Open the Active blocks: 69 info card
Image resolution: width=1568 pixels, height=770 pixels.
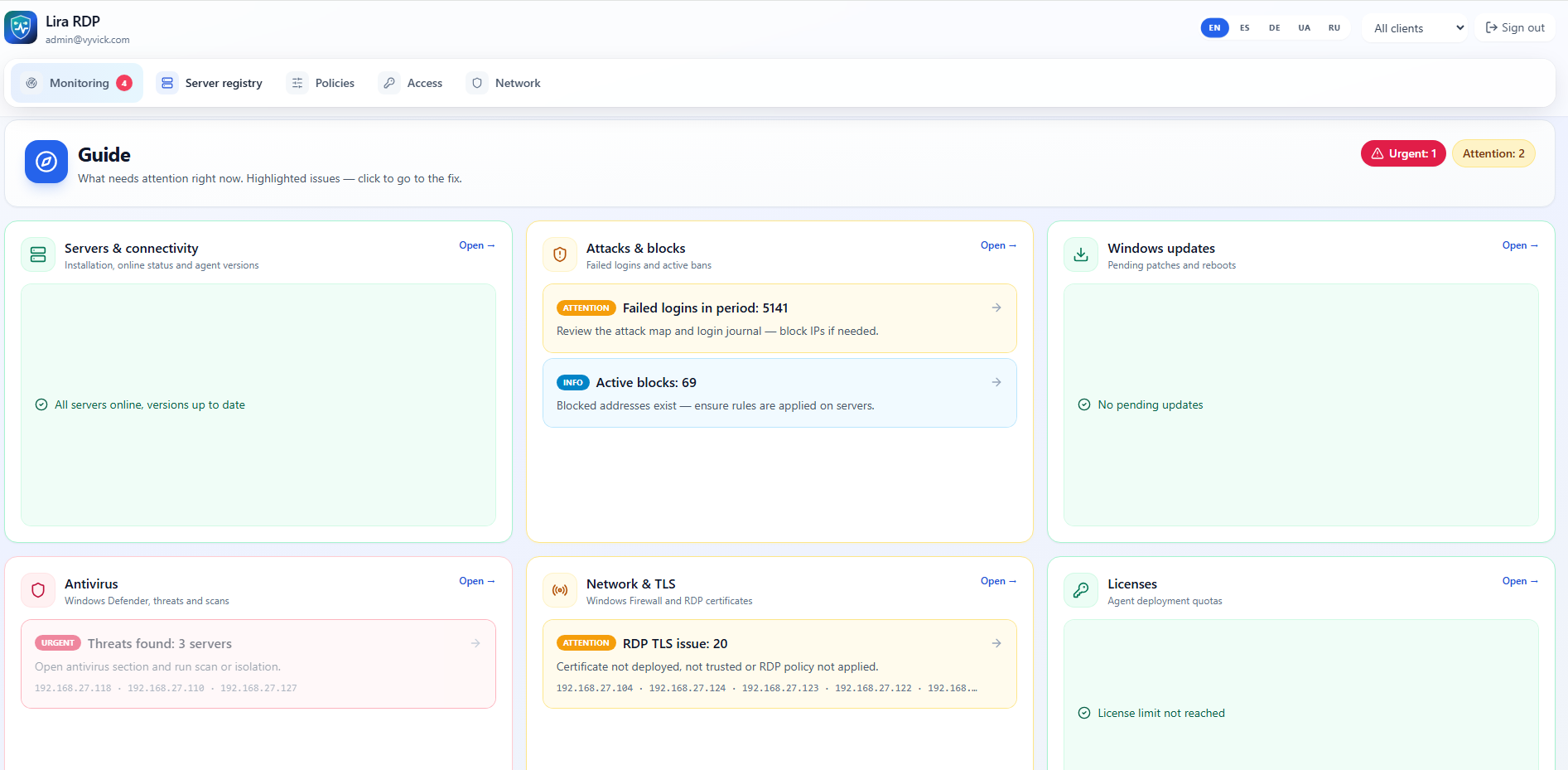point(779,393)
